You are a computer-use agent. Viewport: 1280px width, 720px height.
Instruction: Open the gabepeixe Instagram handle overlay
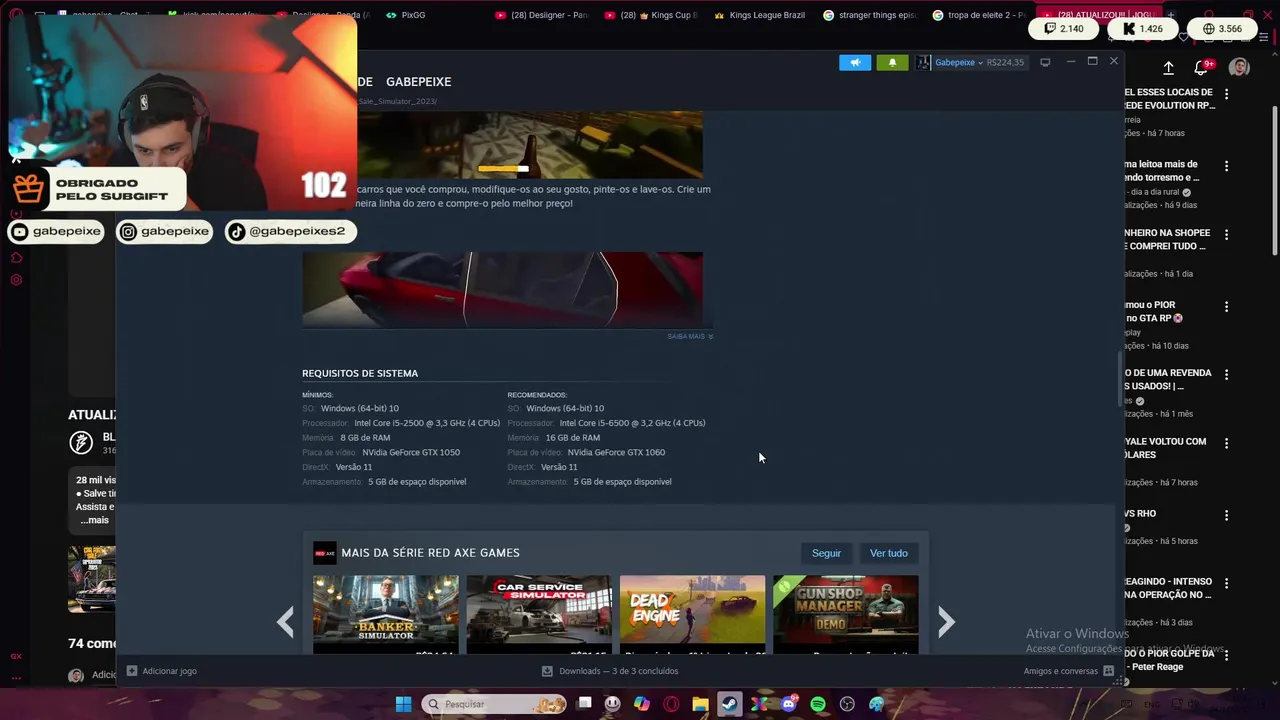tap(165, 232)
